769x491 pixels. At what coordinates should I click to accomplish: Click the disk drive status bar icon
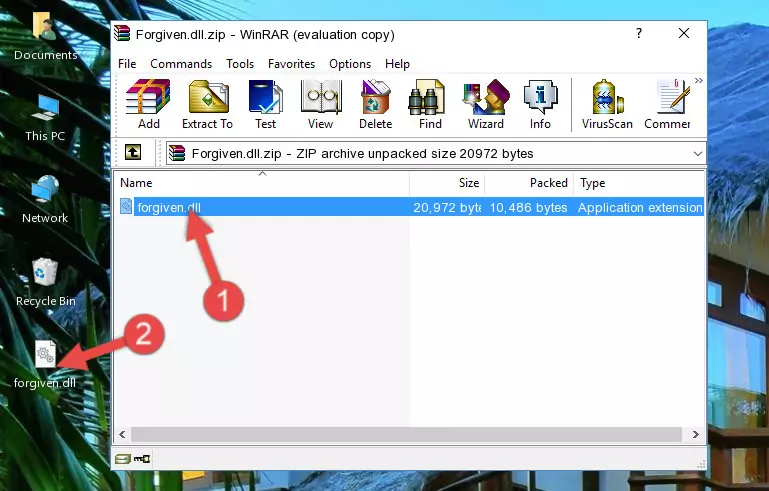click(x=123, y=459)
